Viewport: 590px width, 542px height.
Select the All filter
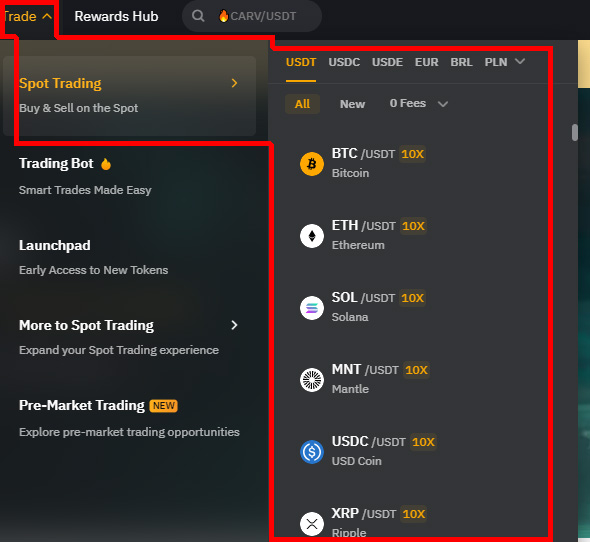(x=303, y=104)
